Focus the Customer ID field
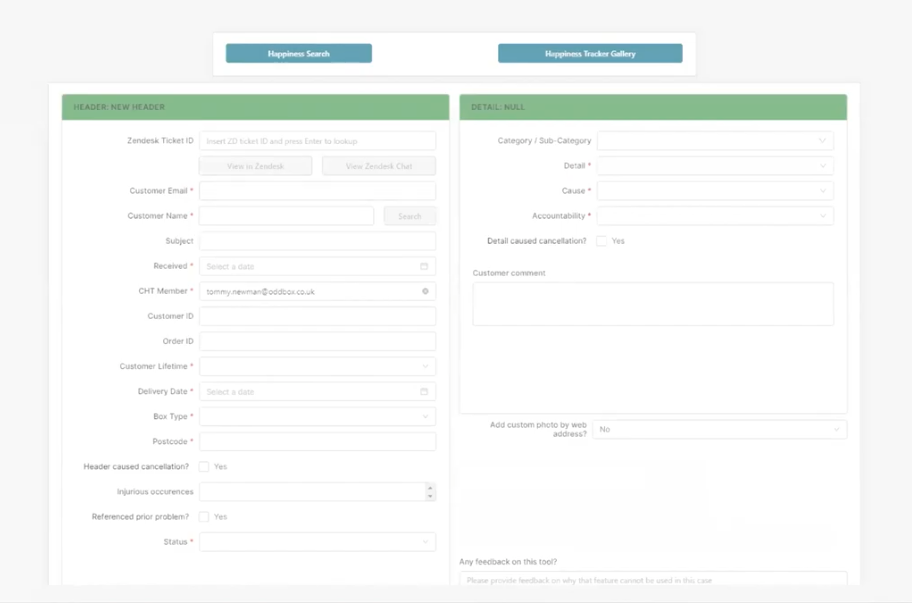 (x=318, y=316)
